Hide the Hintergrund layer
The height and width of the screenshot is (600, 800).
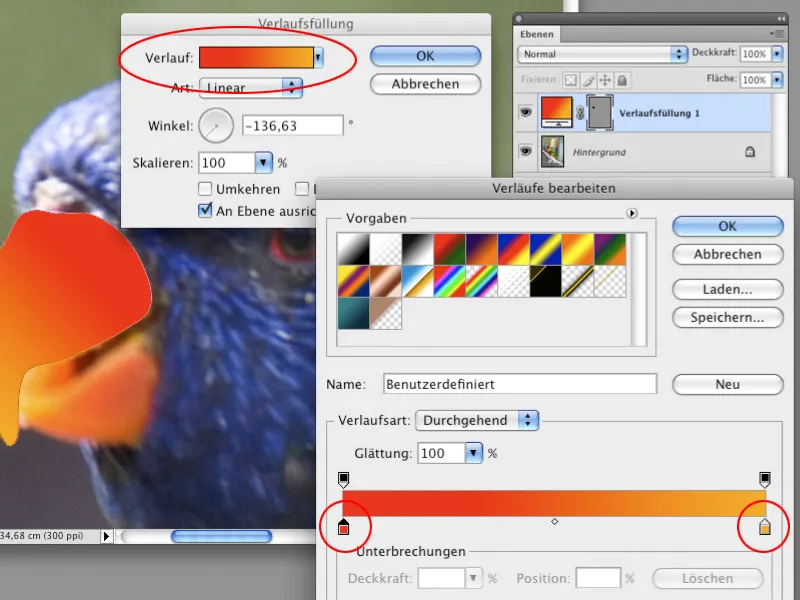coord(524,152)
